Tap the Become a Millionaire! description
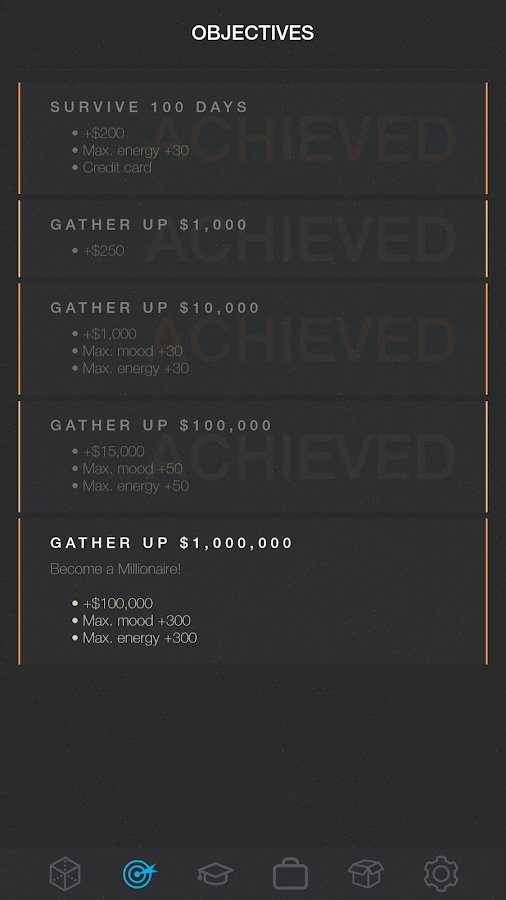This screenshot has width=506, height=900. [115, 569]
